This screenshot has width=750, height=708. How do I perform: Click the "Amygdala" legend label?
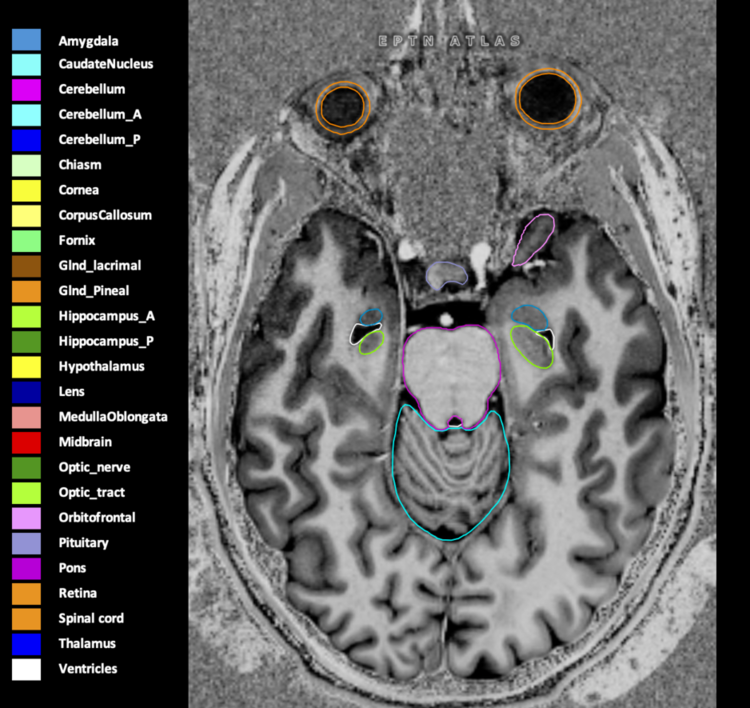coord(88,42)
